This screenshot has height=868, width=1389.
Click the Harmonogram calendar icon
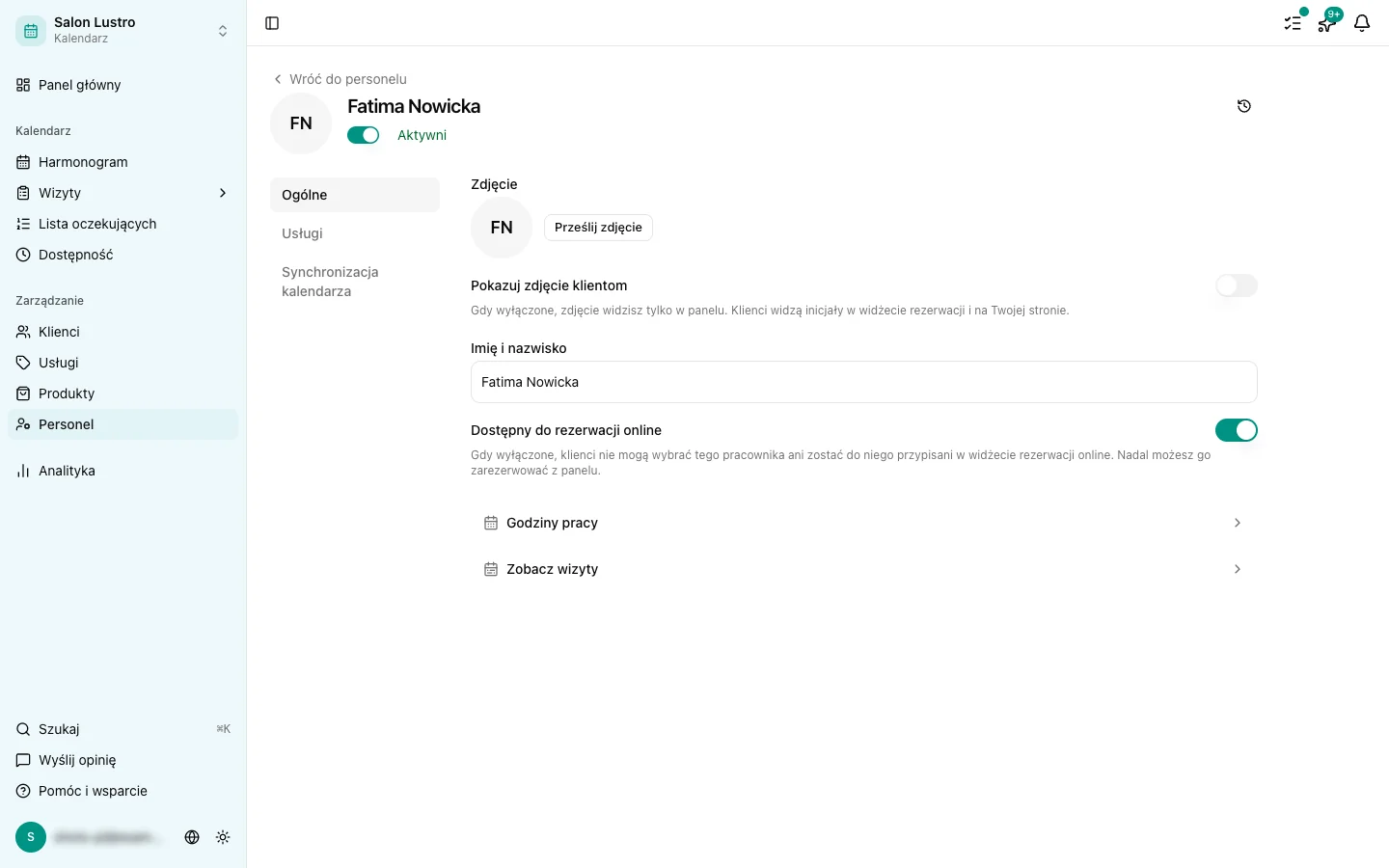tap(23, 162)
